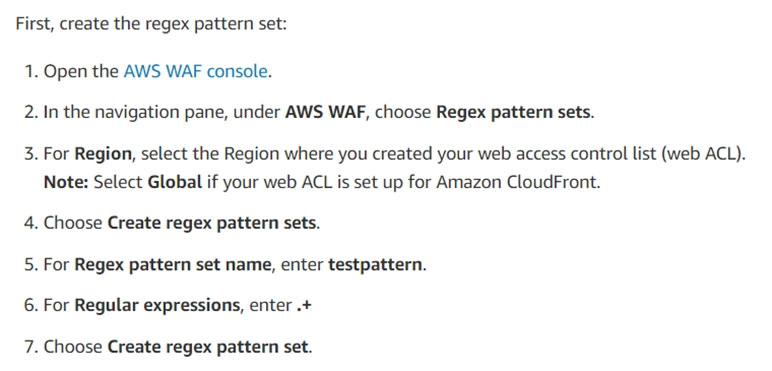Click the bold 'AWS WAF' text in step 2
Image resolution: width=772 pixels, height=371 pixels.
click(326, 112)
